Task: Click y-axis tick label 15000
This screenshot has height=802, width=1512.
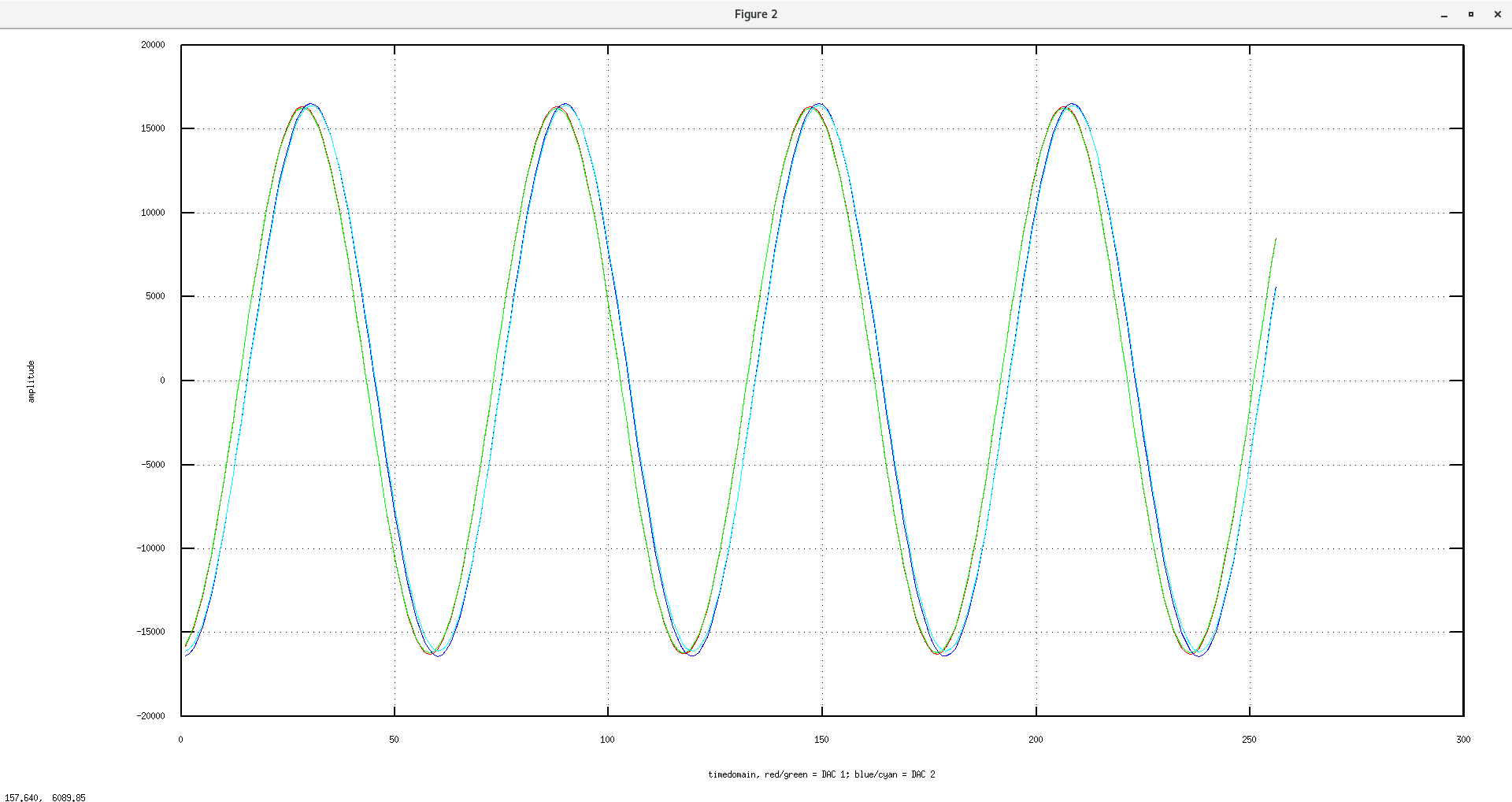Action: tap(153, 128)
